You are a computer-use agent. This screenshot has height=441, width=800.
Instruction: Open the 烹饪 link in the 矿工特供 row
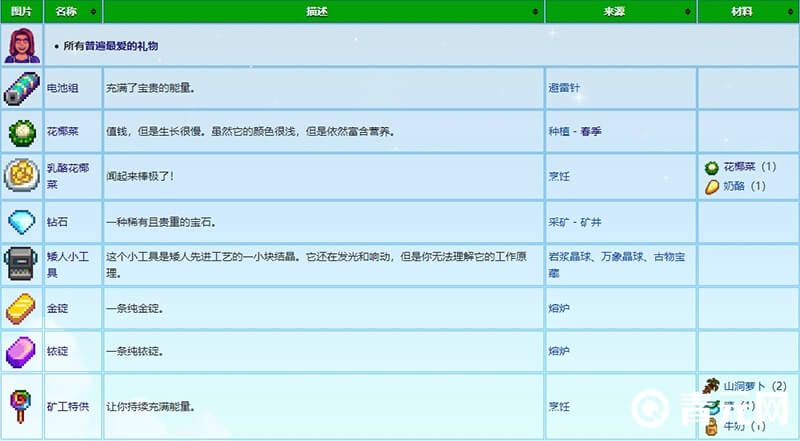pyautogui.click(x=559, y=407)
